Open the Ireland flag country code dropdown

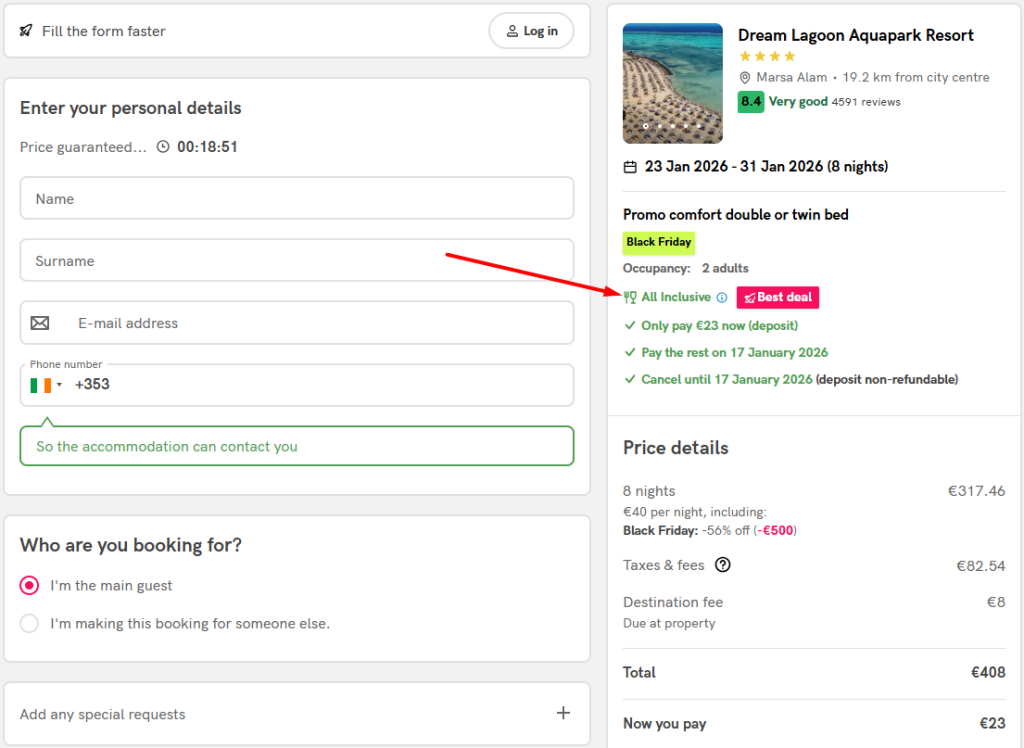pos(46,385)
